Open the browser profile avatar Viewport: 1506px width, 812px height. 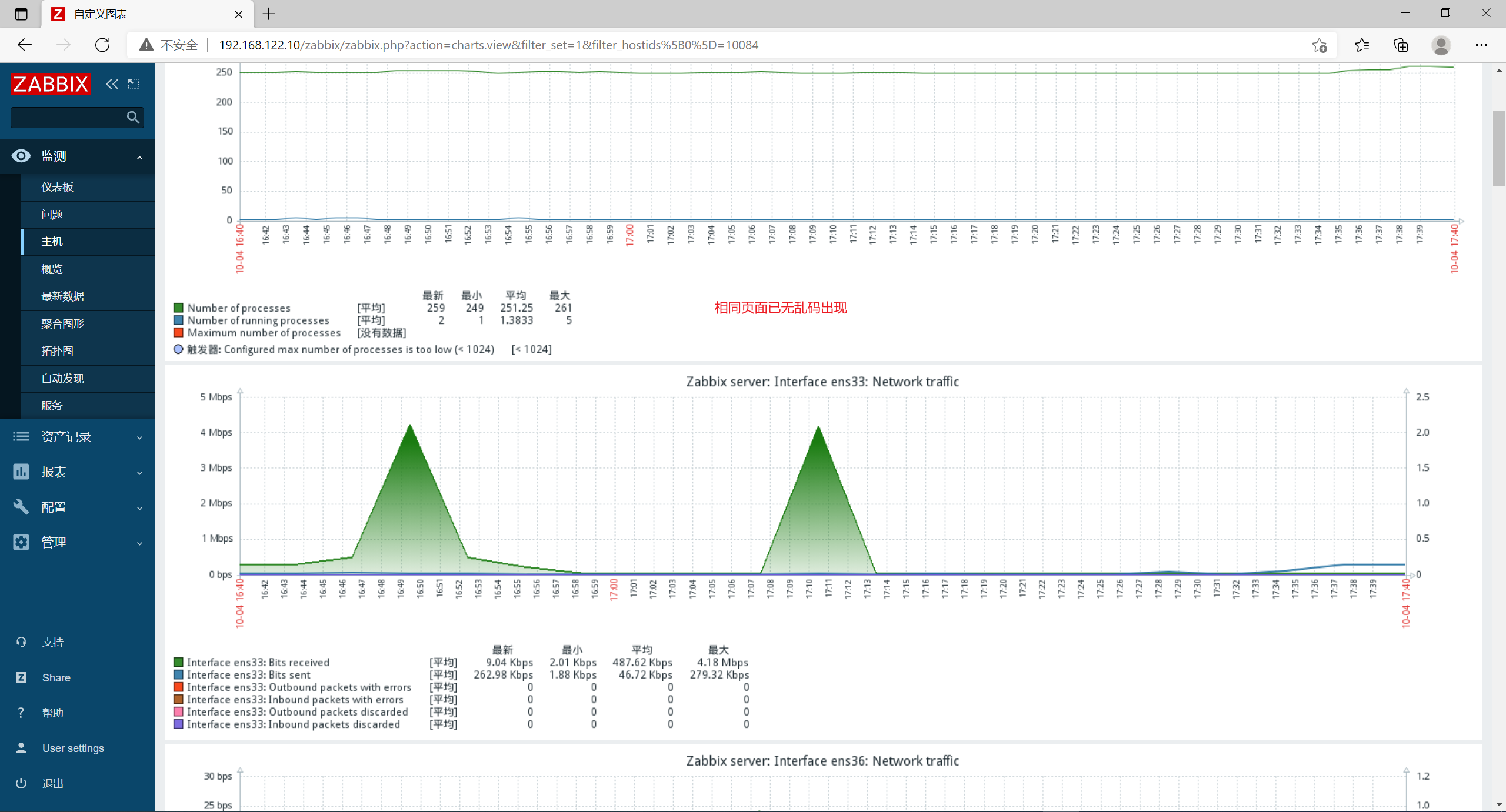[x=1441, y=45]
